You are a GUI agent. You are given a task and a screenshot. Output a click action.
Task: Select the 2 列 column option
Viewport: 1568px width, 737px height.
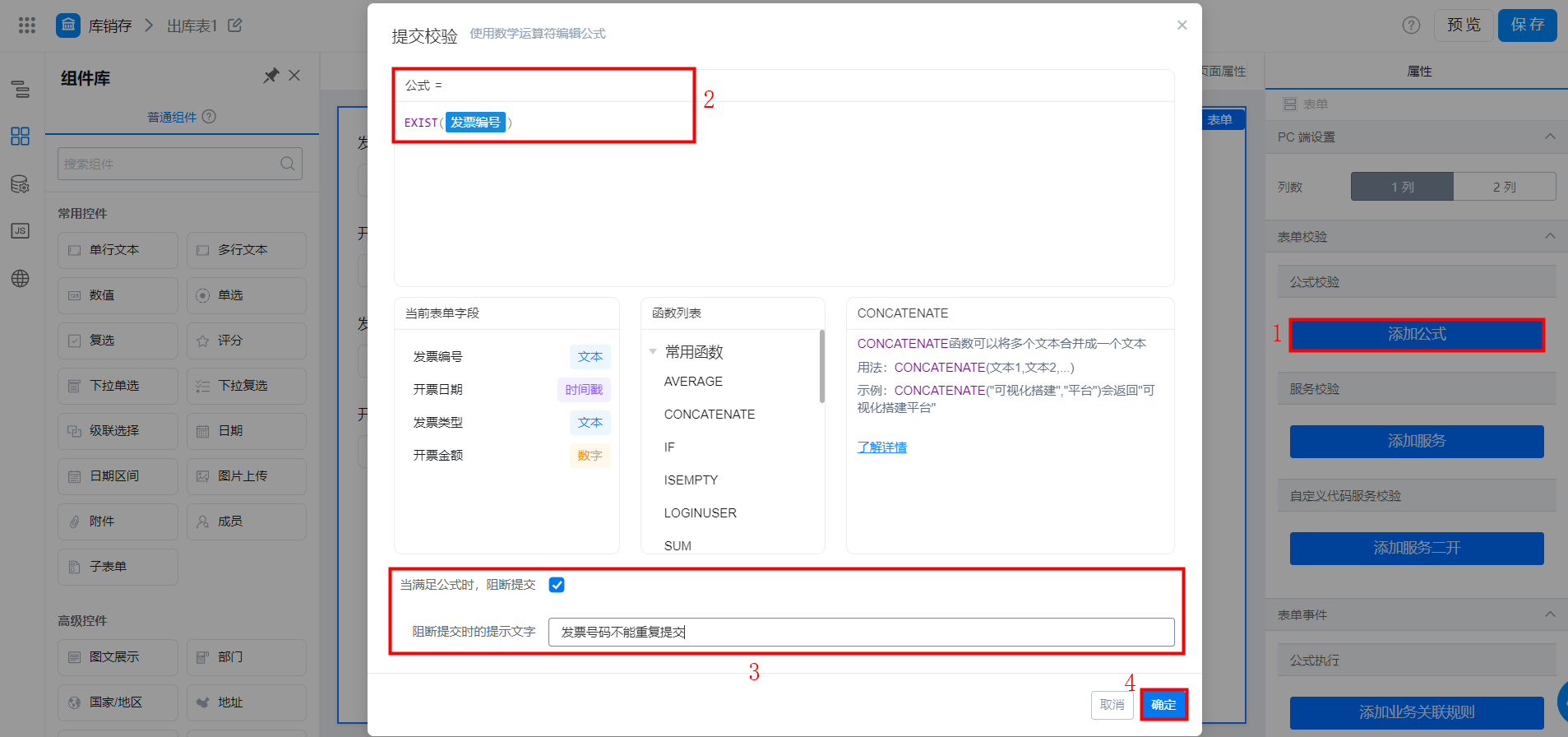(x=1505, y=187)
